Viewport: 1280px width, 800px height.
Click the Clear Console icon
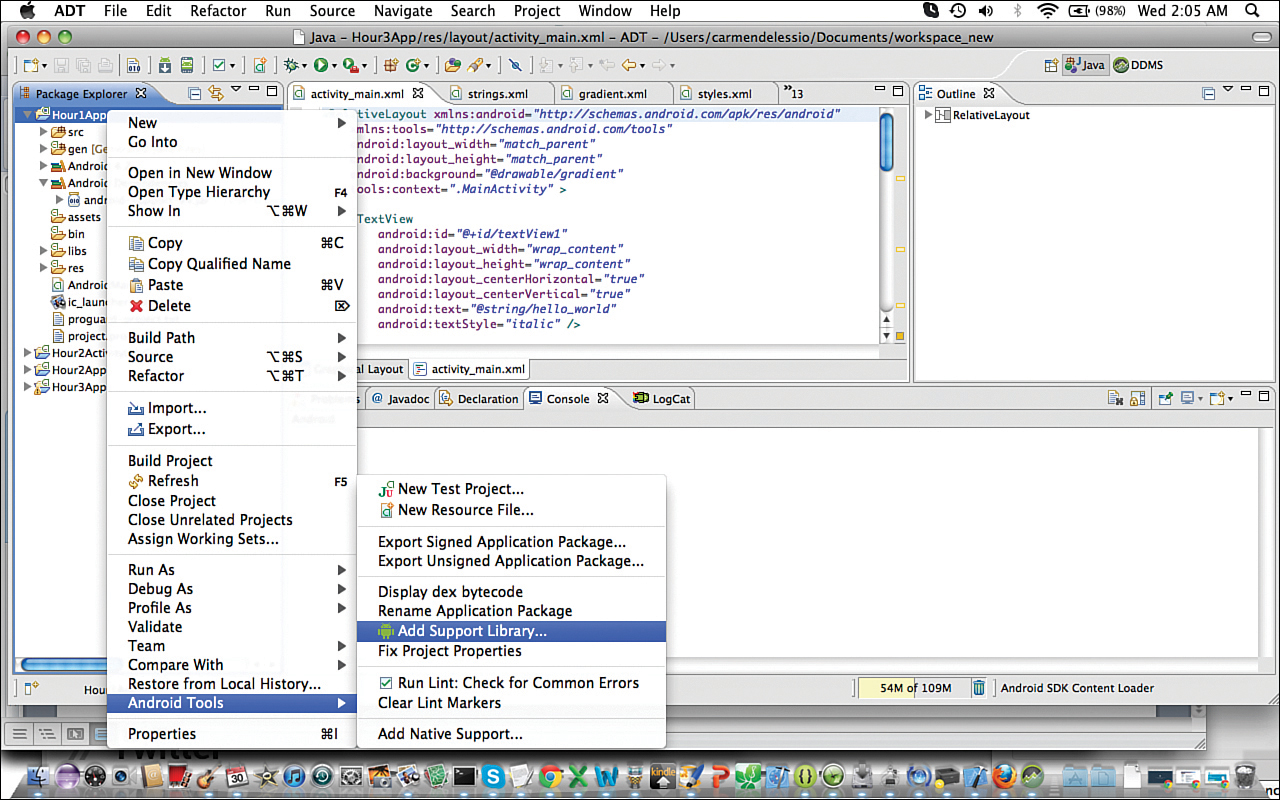click(1117, 398)
